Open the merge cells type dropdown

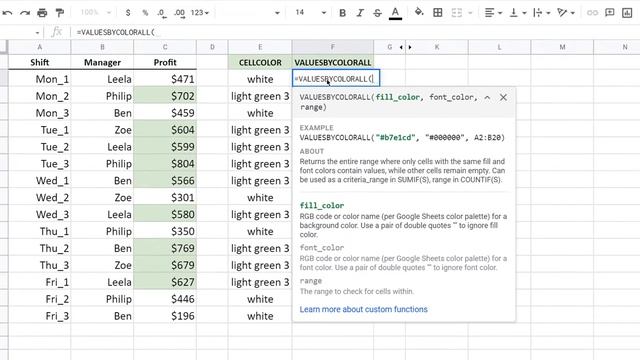470,13
